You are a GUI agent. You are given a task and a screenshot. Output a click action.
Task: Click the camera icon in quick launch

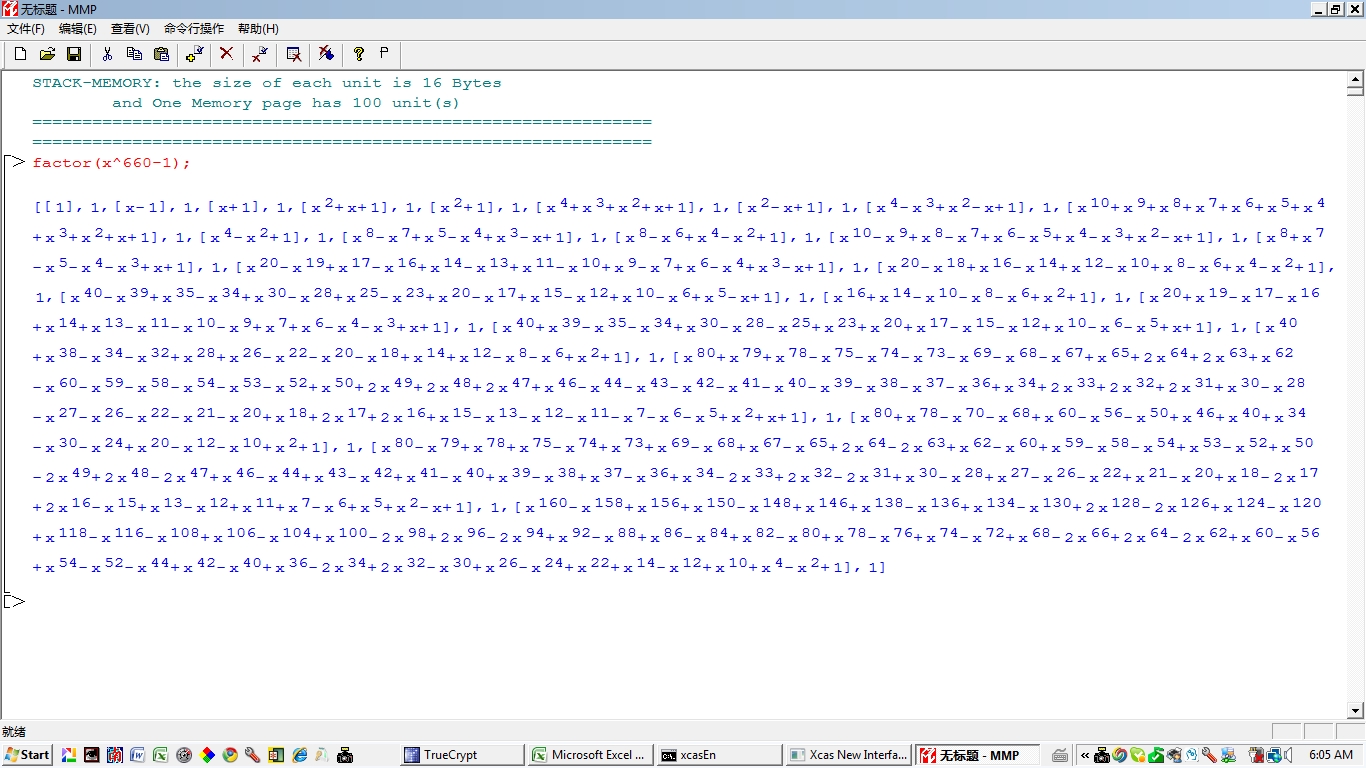coord(345,755)
